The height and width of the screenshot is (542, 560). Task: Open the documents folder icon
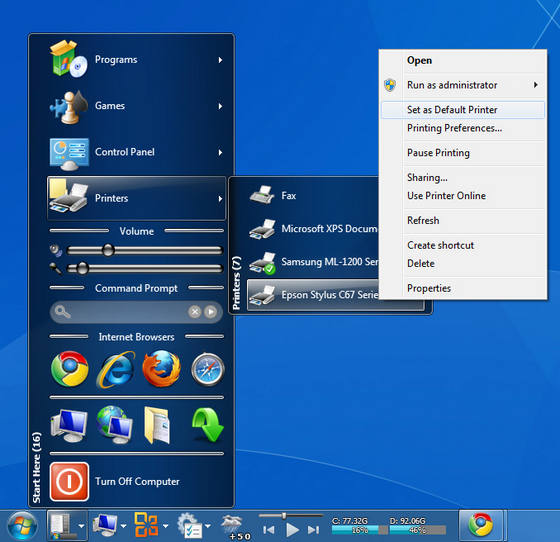pyautogui.click(x=157, y=425)
